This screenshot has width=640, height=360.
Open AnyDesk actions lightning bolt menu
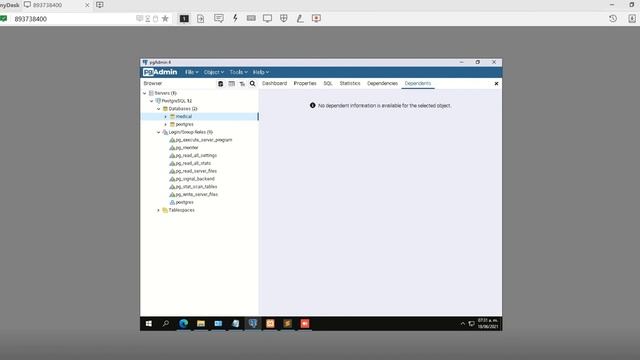(235, 18)
